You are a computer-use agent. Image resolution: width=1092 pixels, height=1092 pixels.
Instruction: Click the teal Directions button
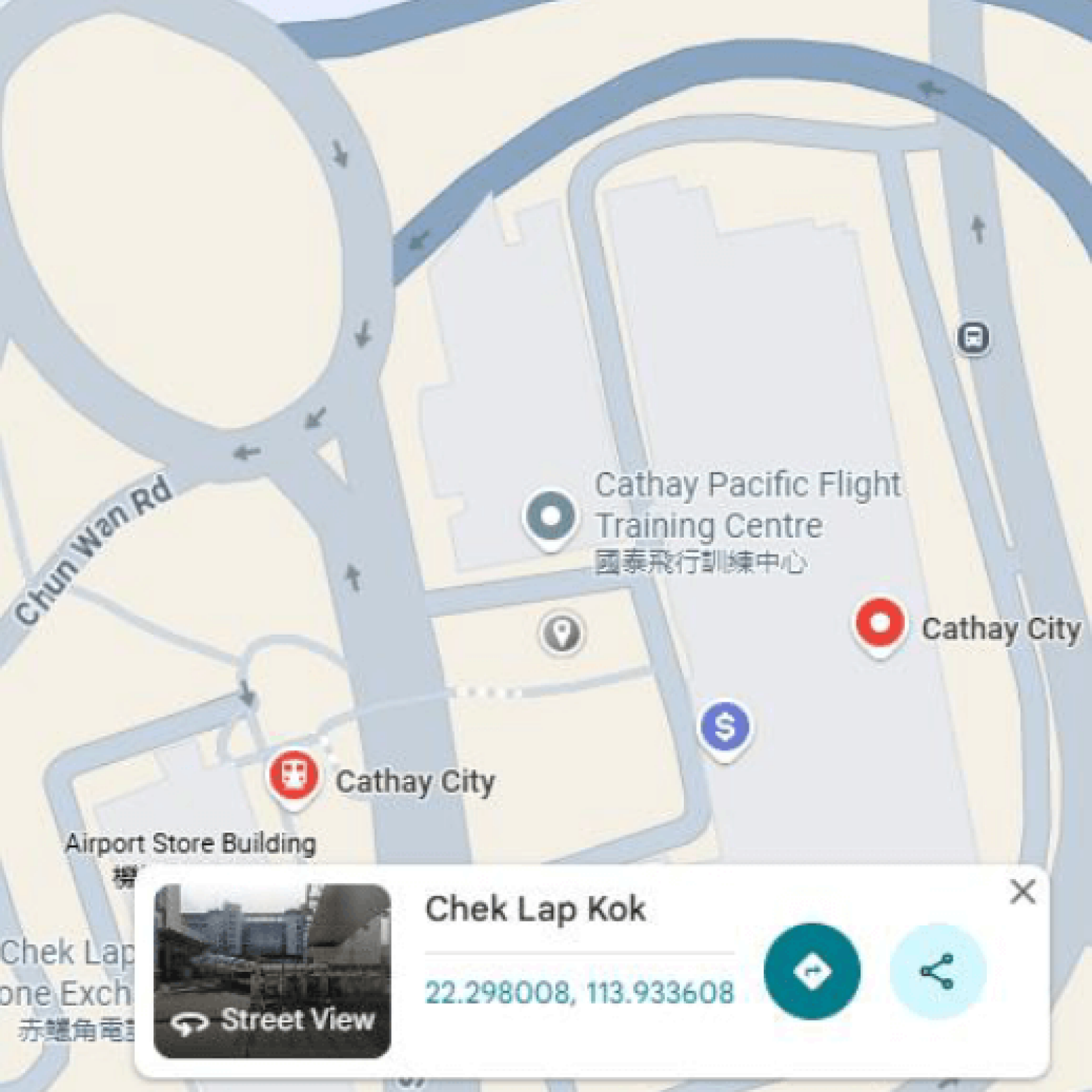(x=811, y=971)
